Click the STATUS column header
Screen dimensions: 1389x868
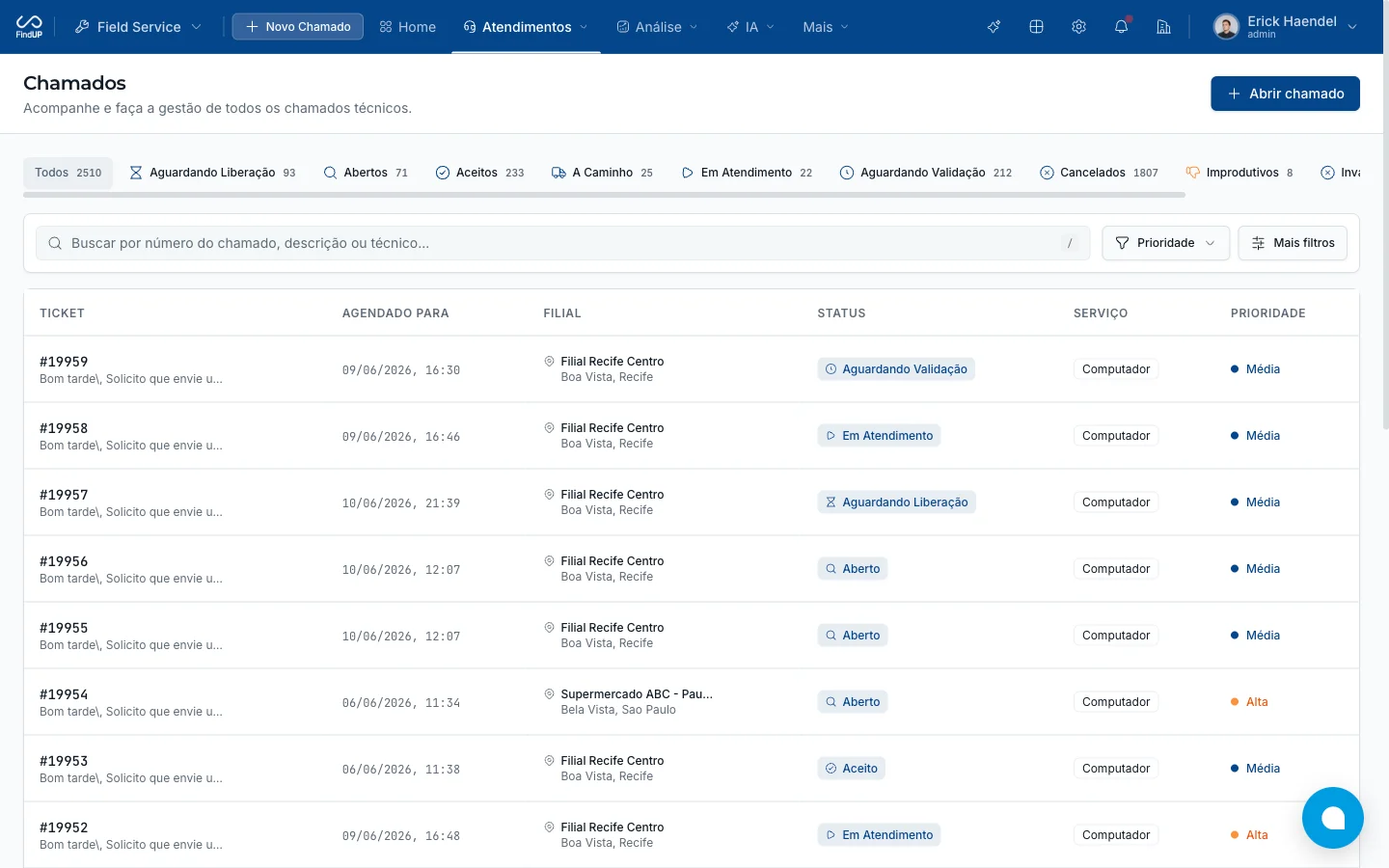(x=841, y=313)
